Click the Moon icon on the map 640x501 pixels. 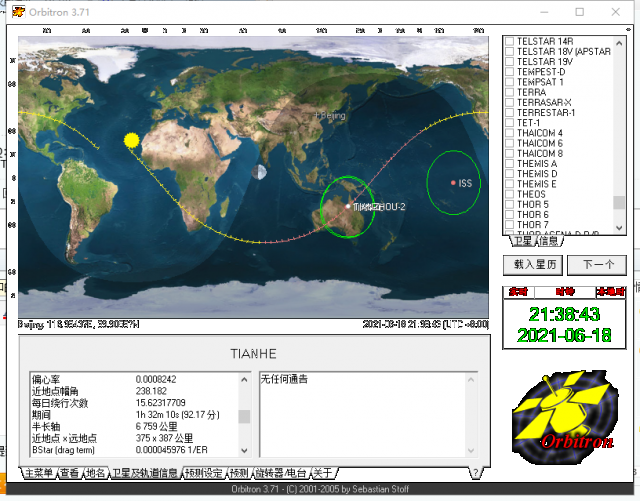(259, 172)
